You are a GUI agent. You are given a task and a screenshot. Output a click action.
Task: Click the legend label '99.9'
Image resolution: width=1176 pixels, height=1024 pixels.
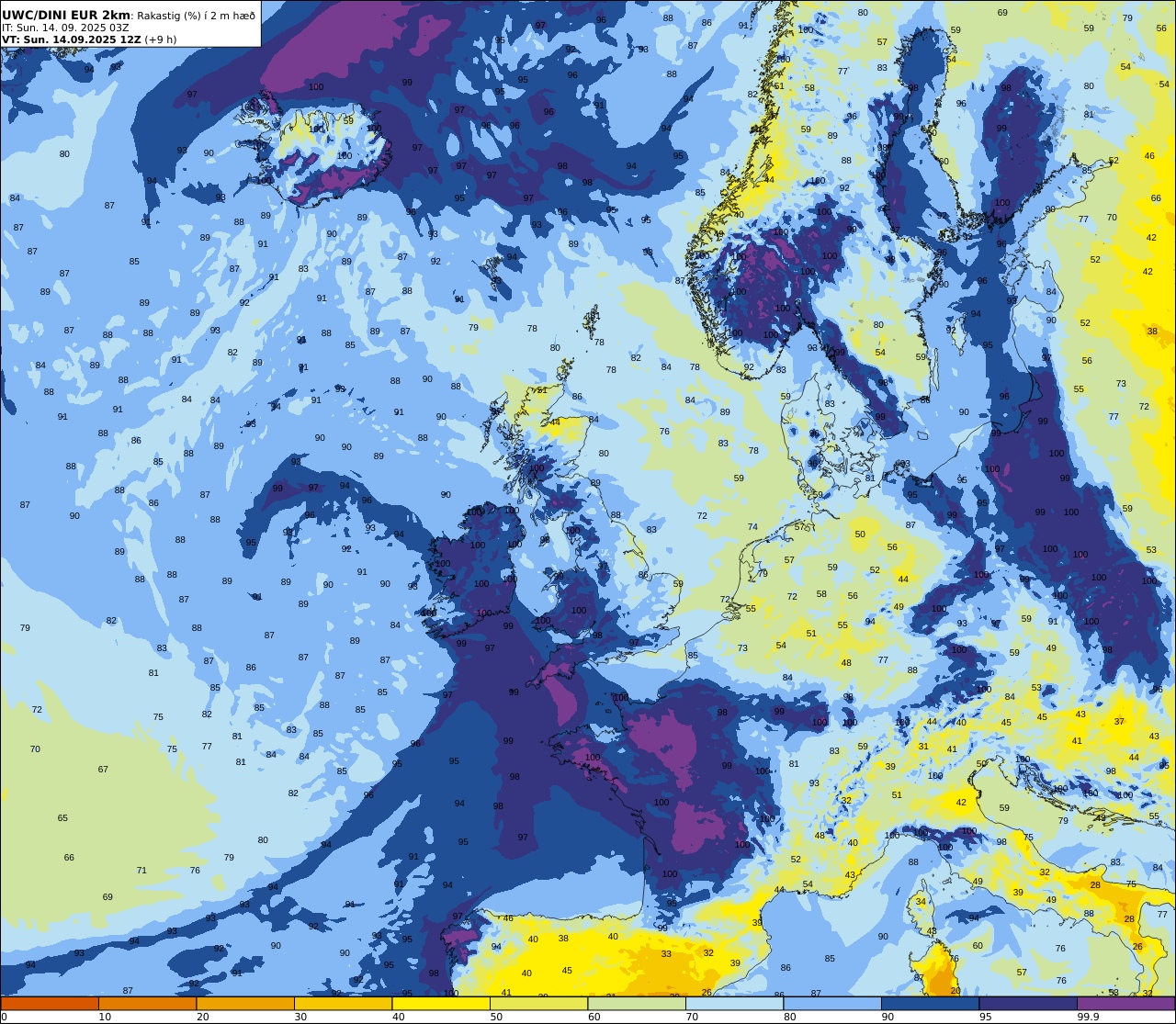pos(1088,1017)
